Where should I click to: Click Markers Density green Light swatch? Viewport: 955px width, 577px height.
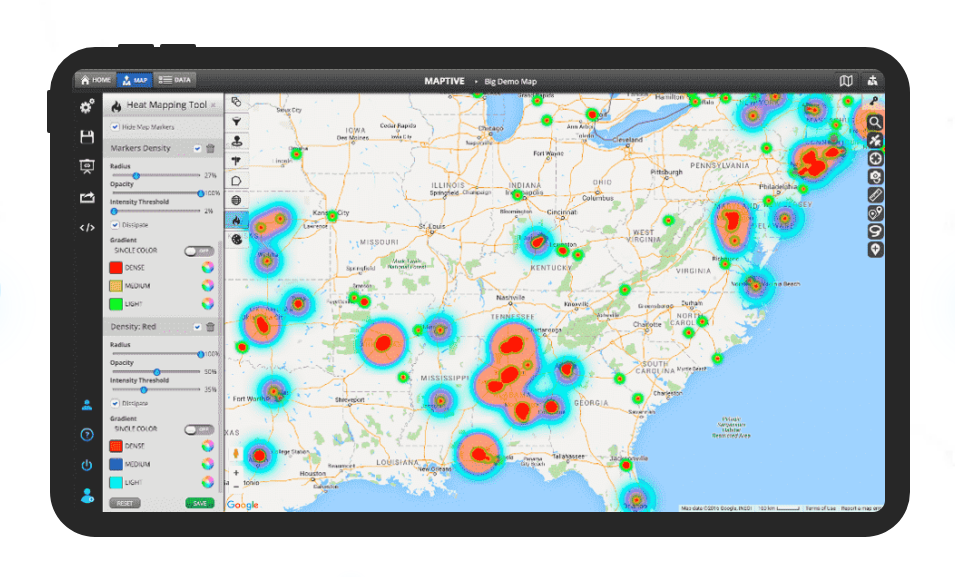116,303
